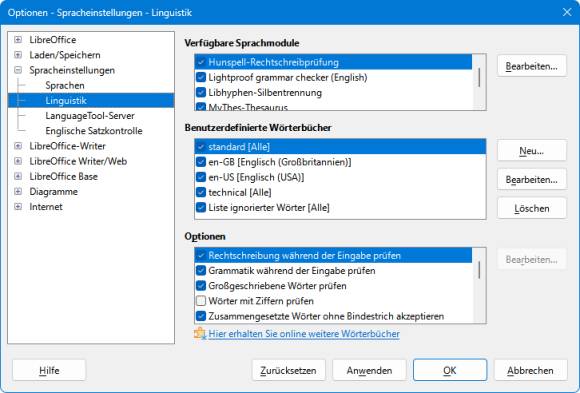Uncheck the technical [Alle] dictionary

pyautogui.click(x=201, y=192)
